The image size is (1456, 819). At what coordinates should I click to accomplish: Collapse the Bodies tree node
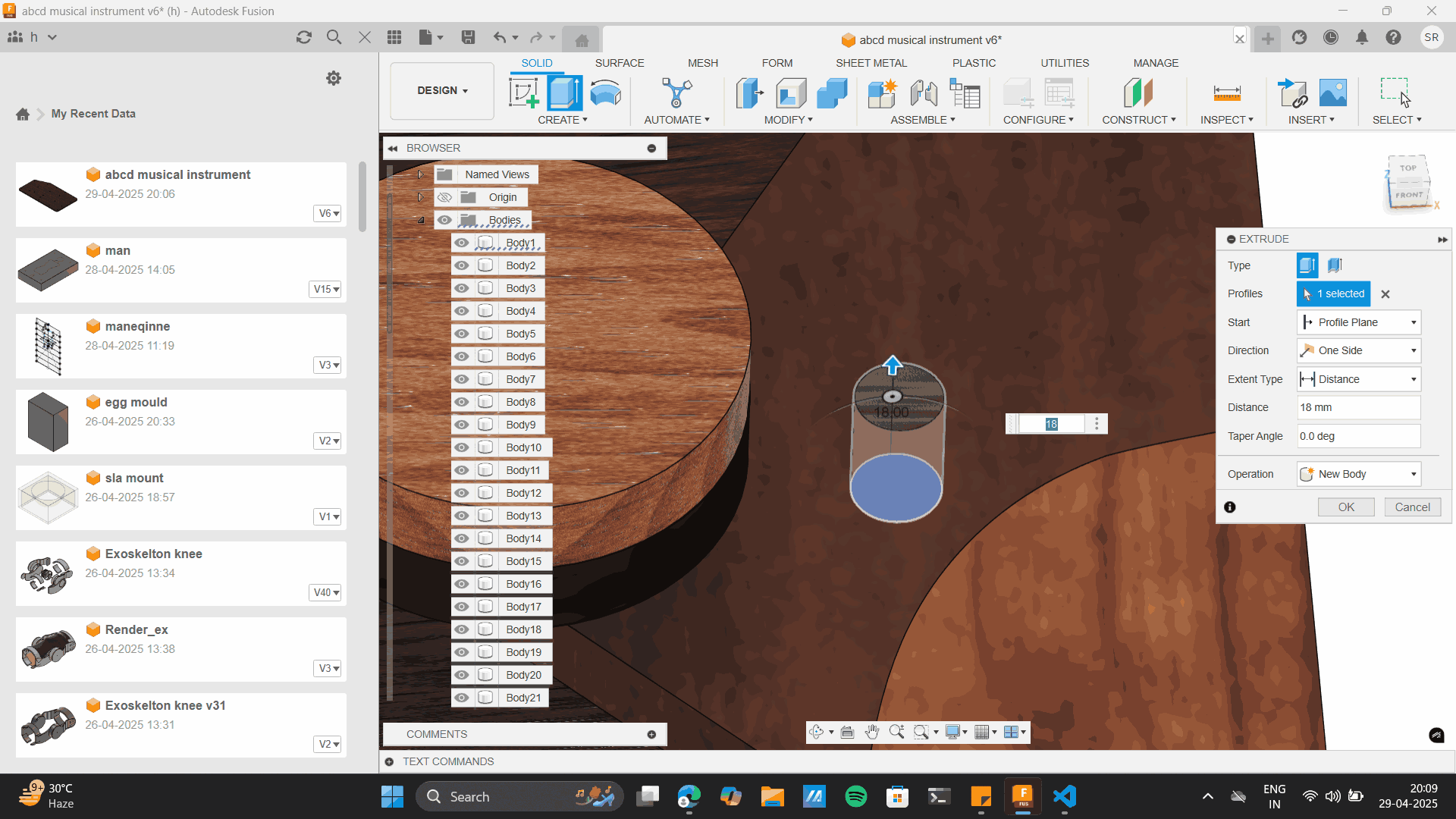[420, 220]
